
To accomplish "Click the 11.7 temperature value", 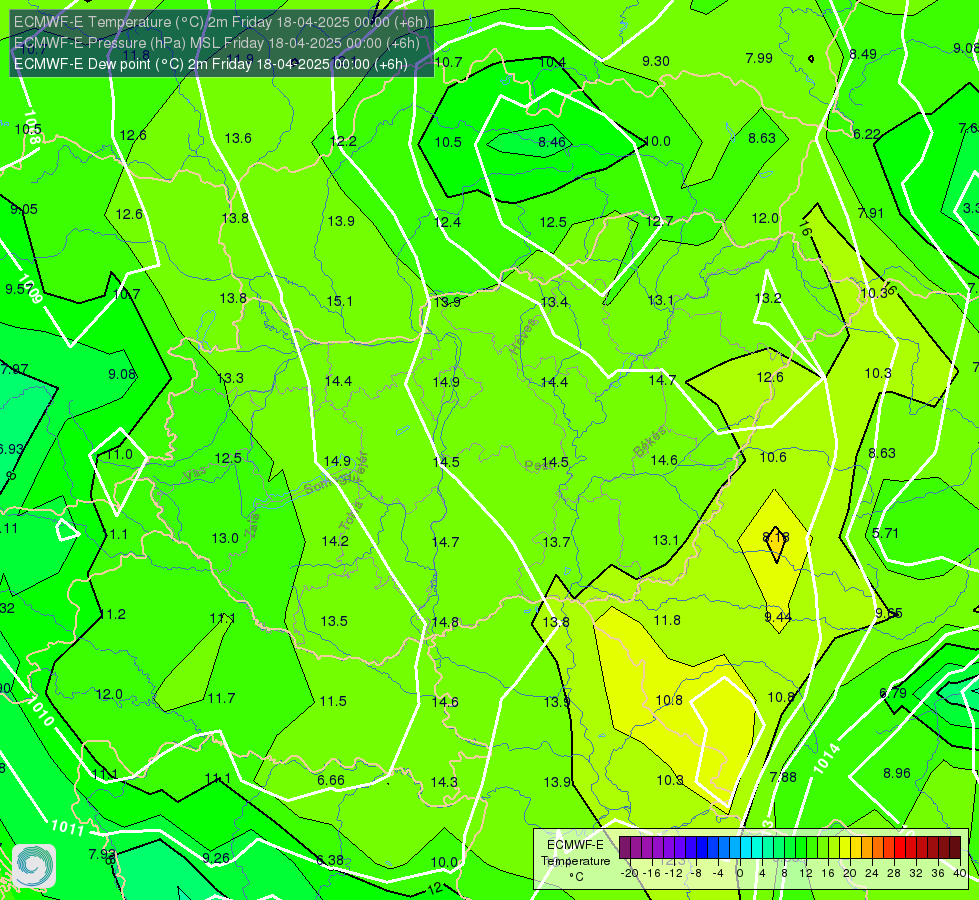I will click(x=222, y=698).
